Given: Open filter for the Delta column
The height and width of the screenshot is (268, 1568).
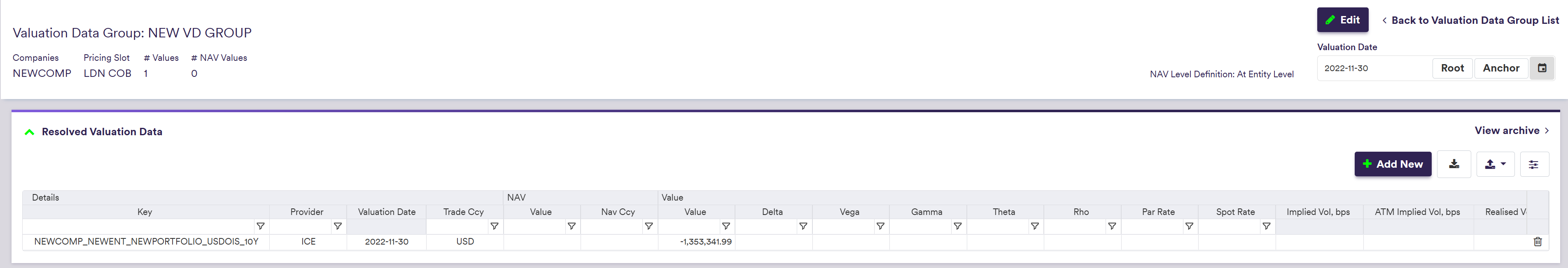Looking at the screenshot, I should 803,226.
